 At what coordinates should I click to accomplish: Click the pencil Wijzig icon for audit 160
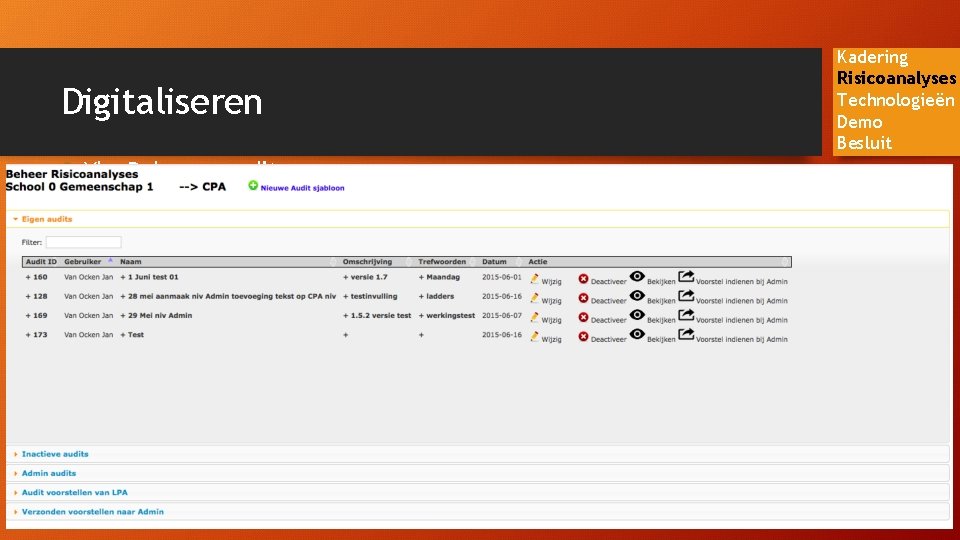click(x=534, y=279)
